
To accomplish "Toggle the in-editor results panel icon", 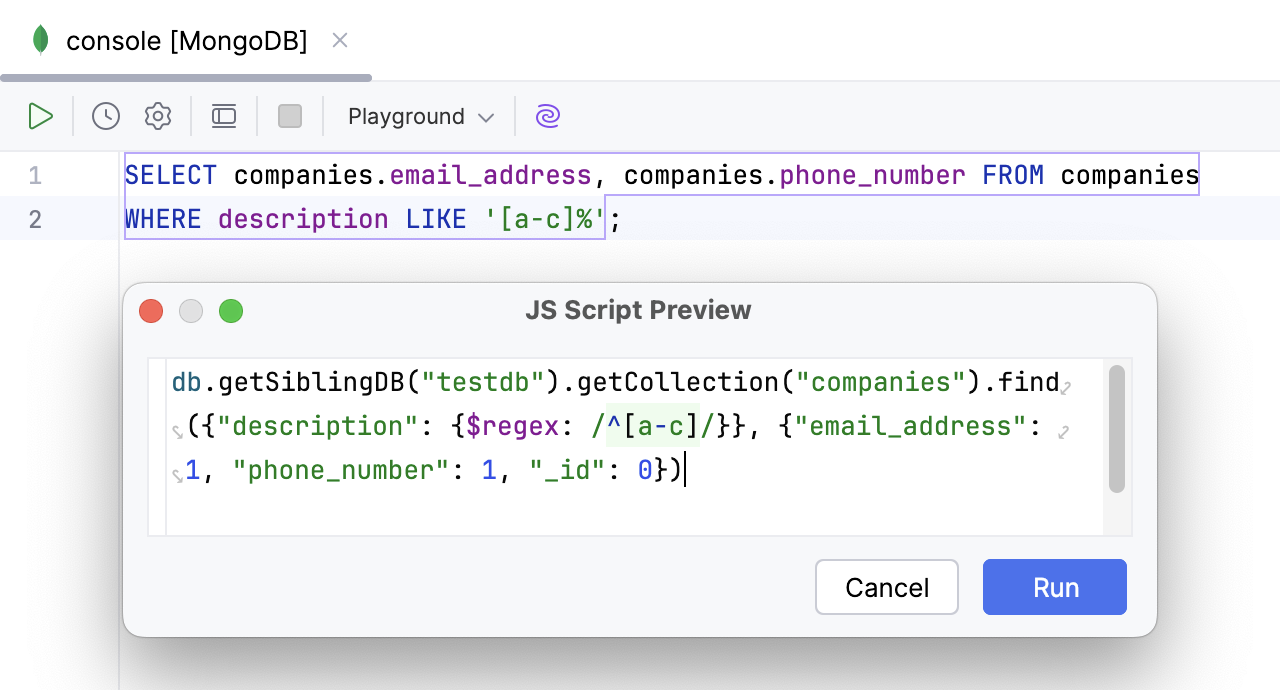I will click(x=223, y=116).
